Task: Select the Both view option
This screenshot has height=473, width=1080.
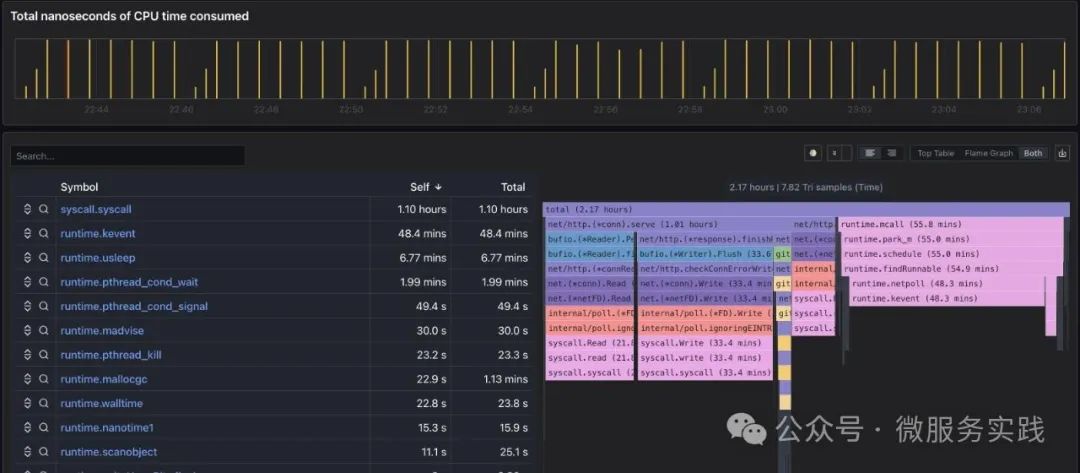Action: pos(1032,154)
